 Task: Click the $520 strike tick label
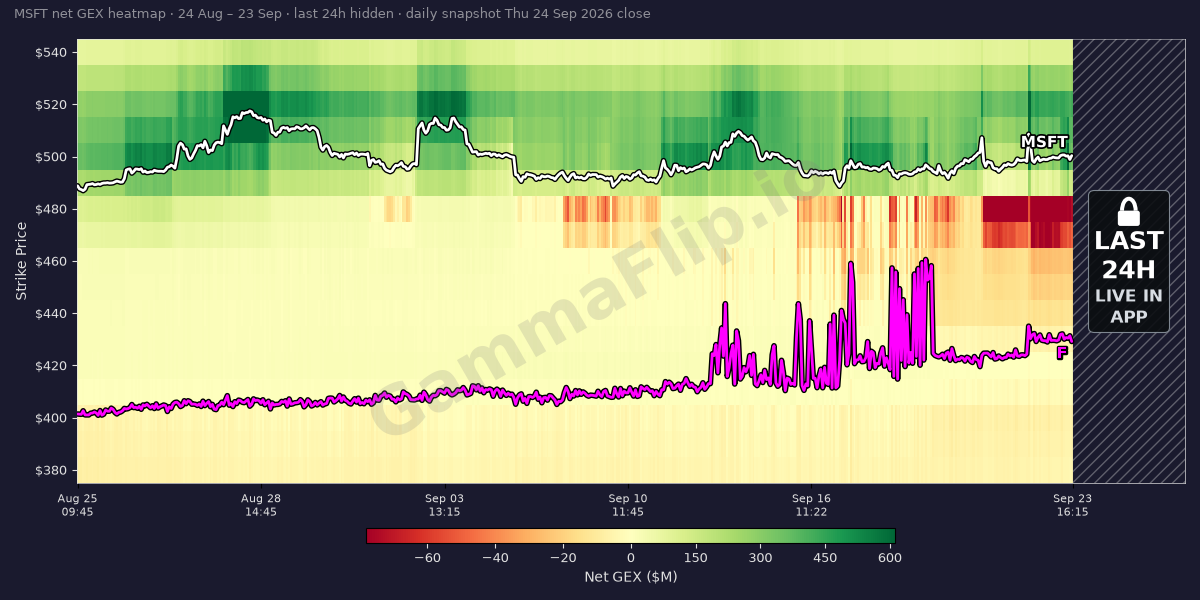point(50,104)
